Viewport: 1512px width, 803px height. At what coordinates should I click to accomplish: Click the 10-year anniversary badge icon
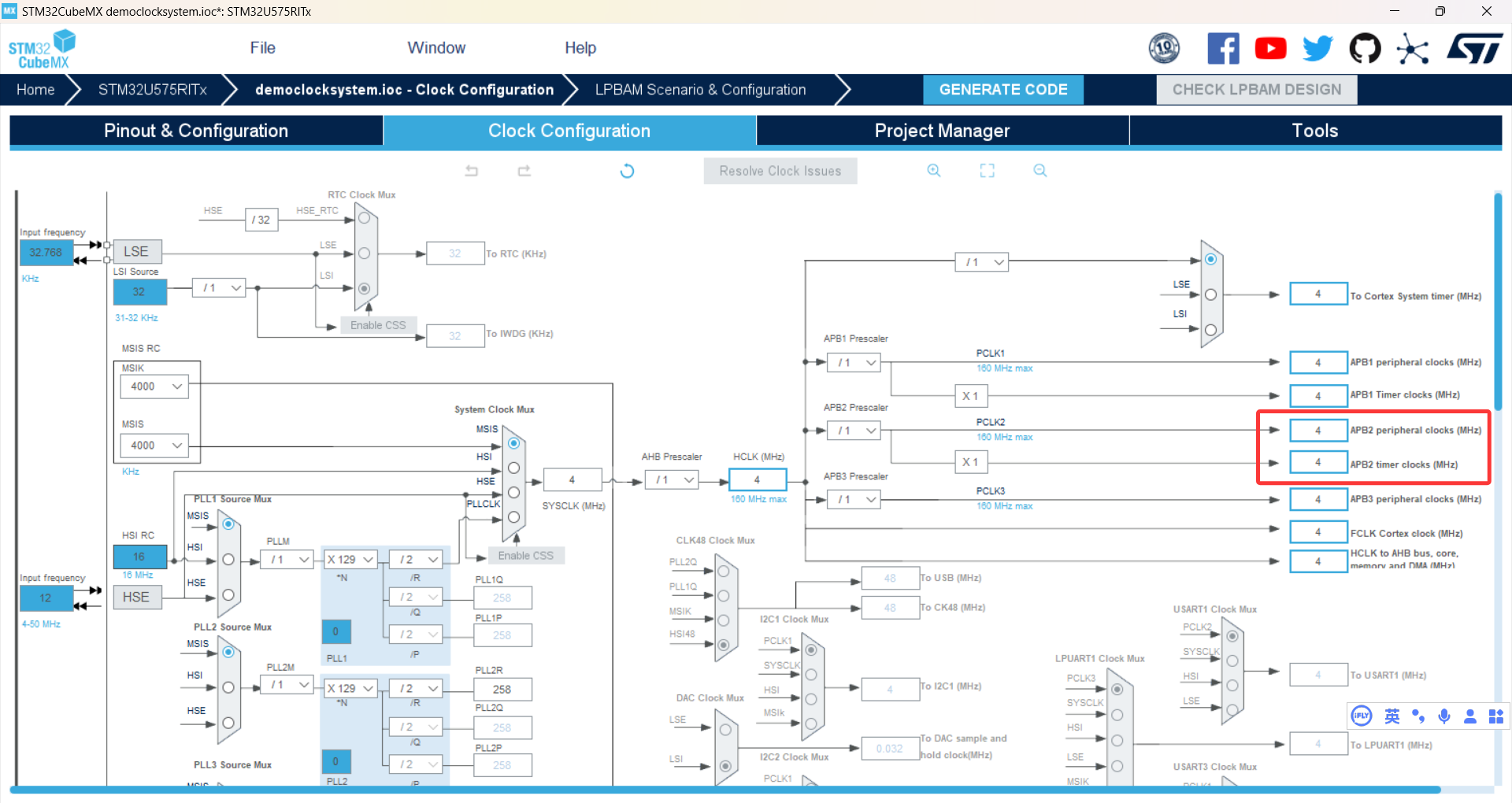(x=1164, y=49)
